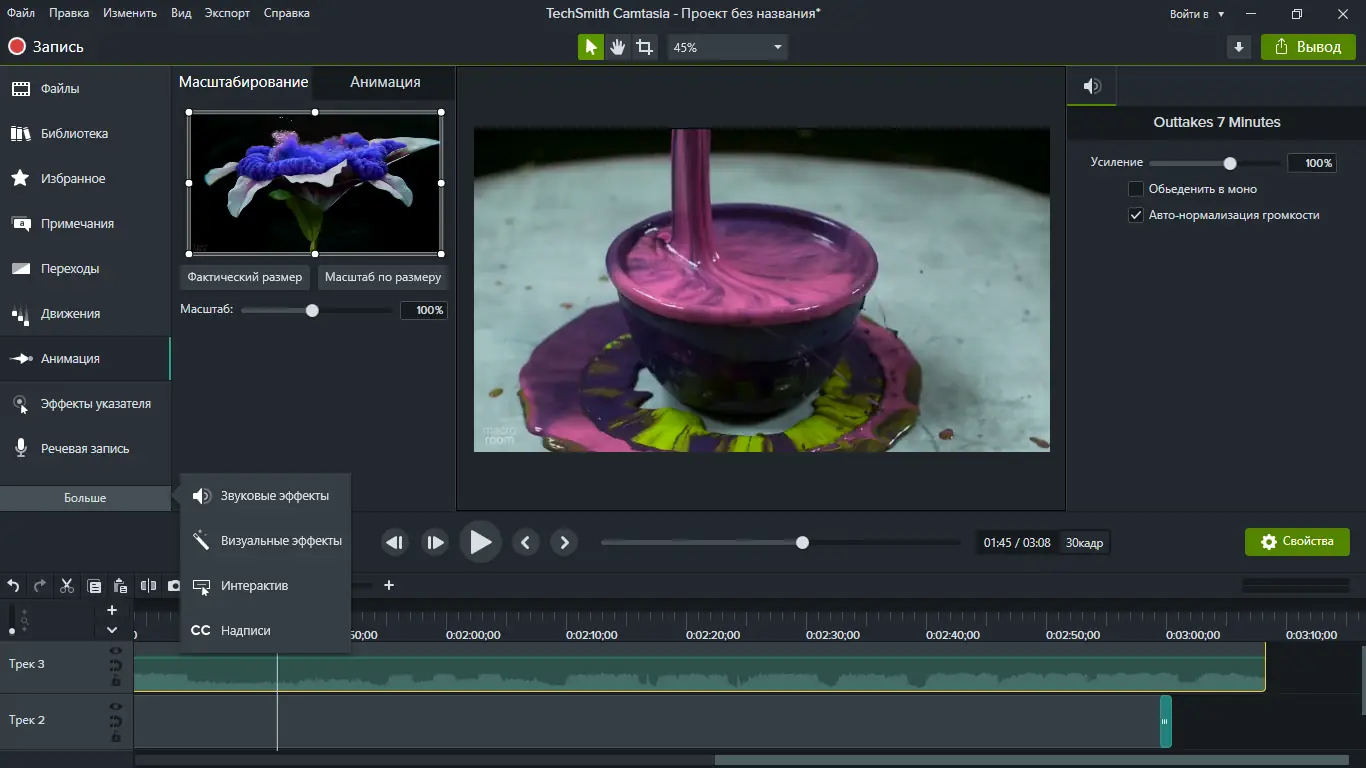
Task: Open the Библиотека panel in sidebar
Action: click(x=60, y=133)
